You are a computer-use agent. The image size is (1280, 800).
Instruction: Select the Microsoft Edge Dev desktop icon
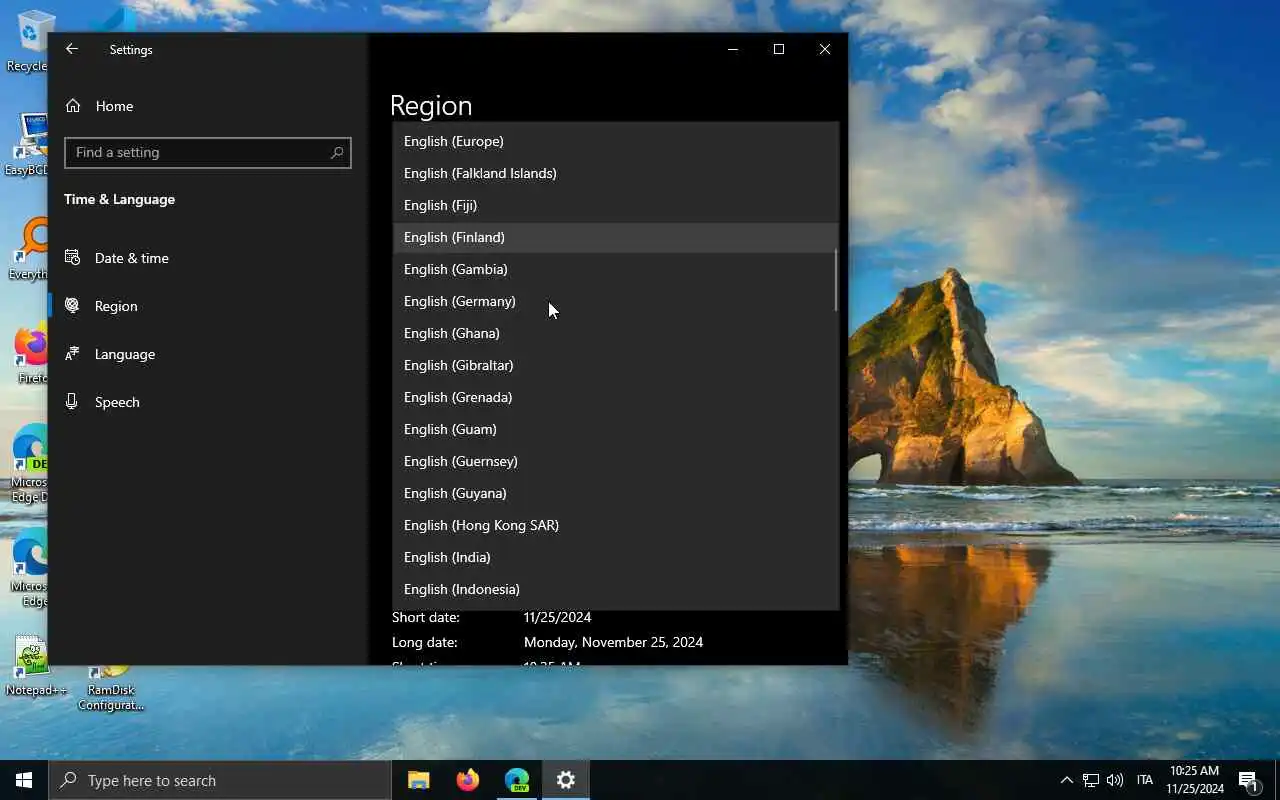point(28,464)
